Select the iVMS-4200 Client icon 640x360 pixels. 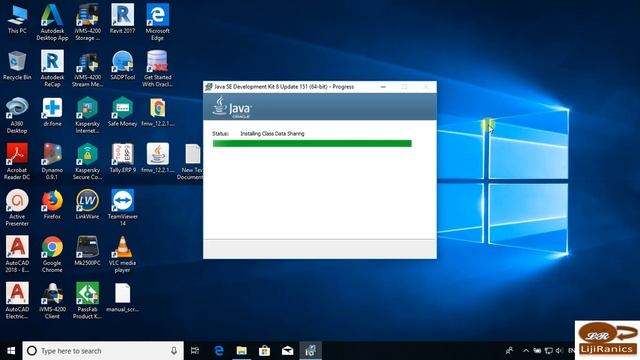pos(52,301)
